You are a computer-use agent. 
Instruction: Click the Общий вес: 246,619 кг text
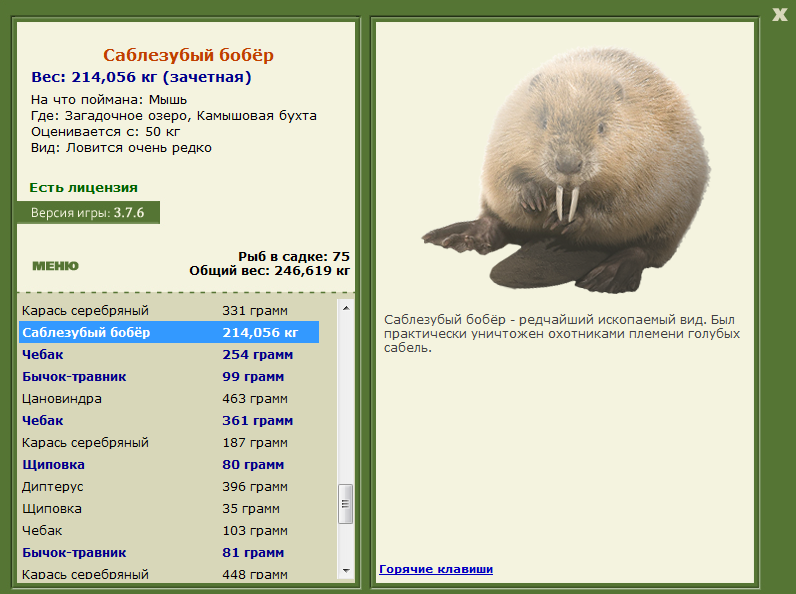(x=270, y=271)
